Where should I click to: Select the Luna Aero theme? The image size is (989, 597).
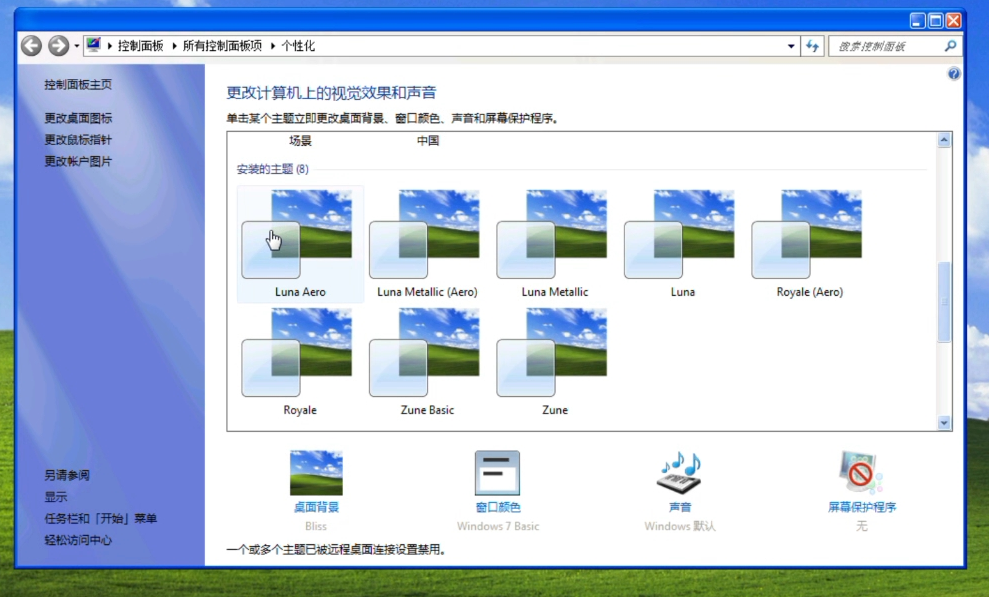(300, 244)
